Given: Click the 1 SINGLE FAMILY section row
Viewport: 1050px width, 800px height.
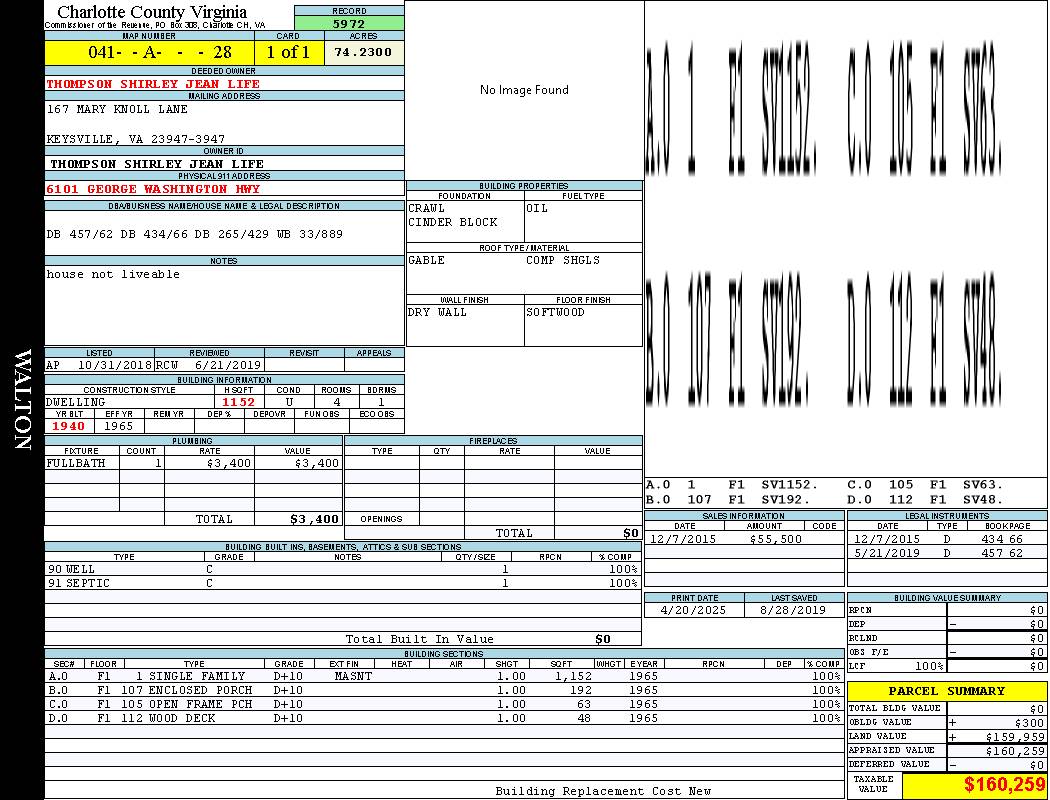Looking at the screenshot, I should [444, 676].
